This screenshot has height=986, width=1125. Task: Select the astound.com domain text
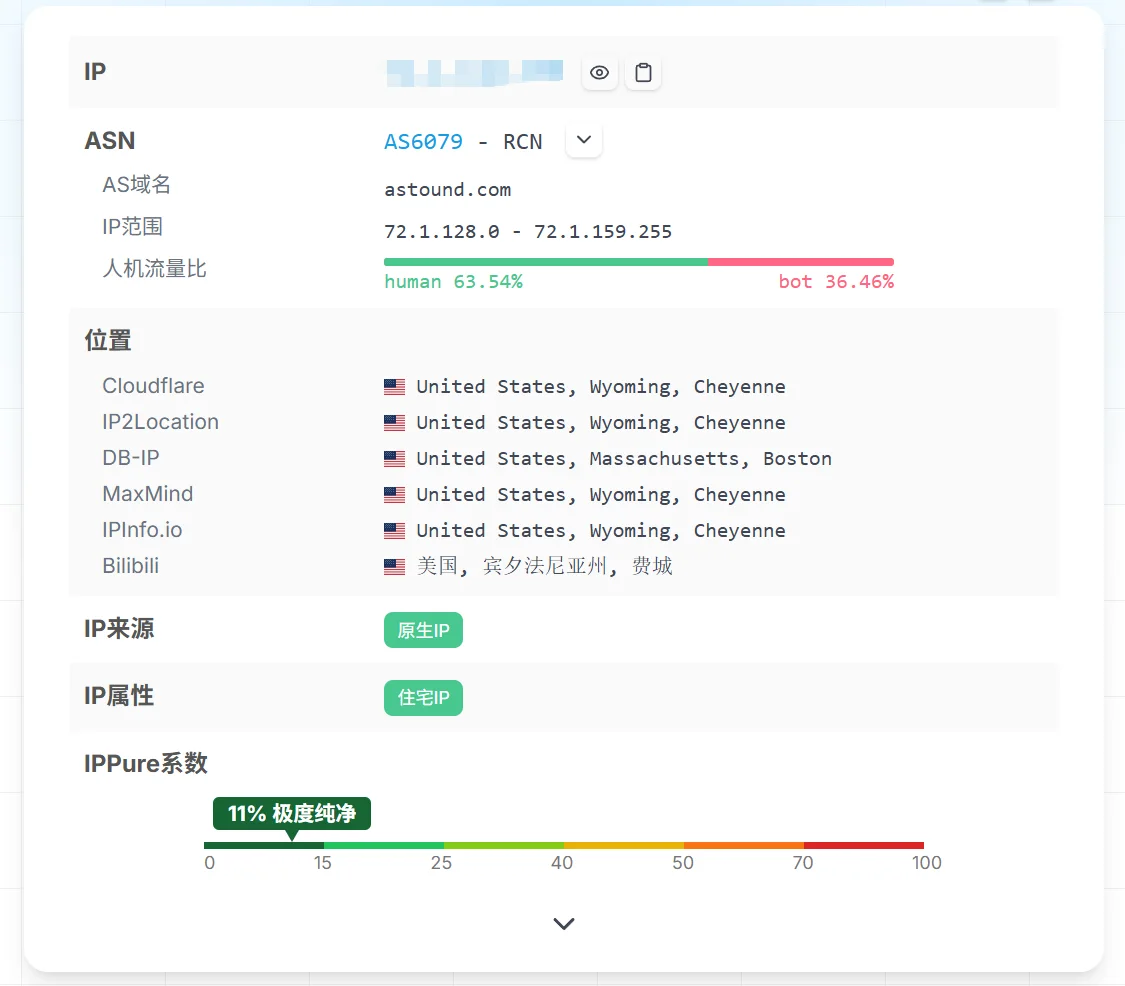click(x=448, y=189)
